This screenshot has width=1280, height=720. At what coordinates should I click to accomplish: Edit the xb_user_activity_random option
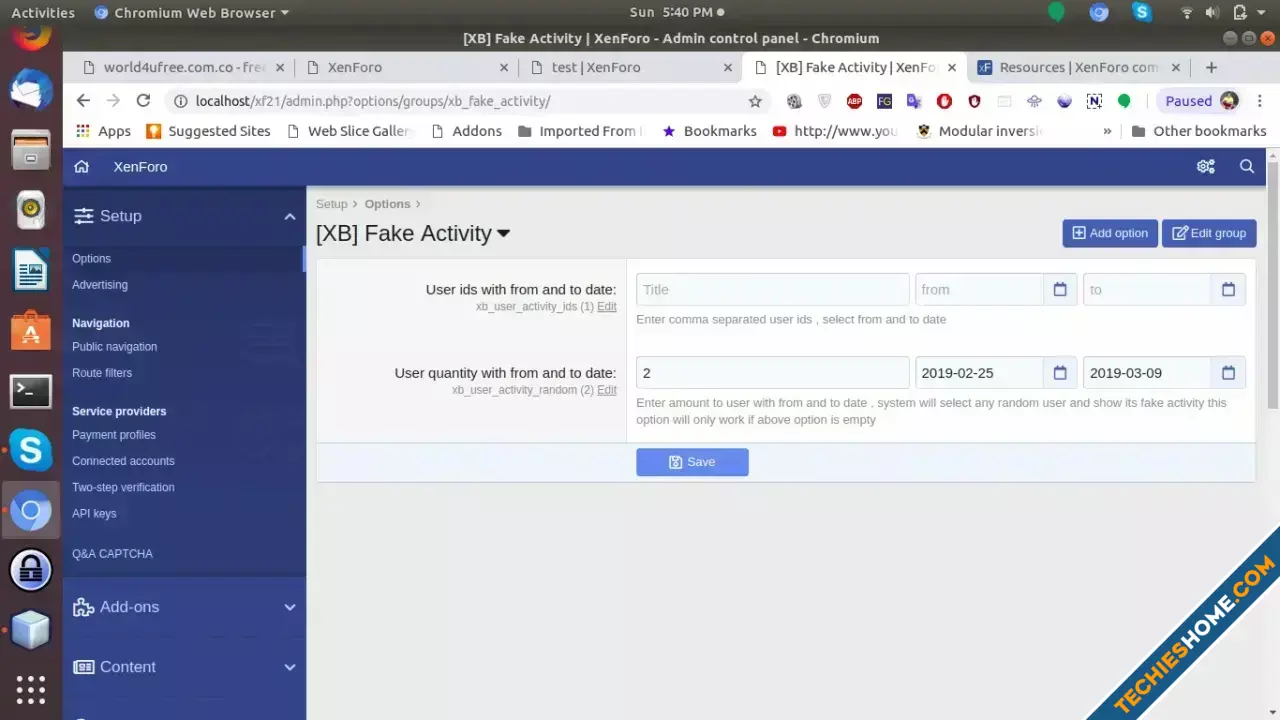tap(607, 390)
